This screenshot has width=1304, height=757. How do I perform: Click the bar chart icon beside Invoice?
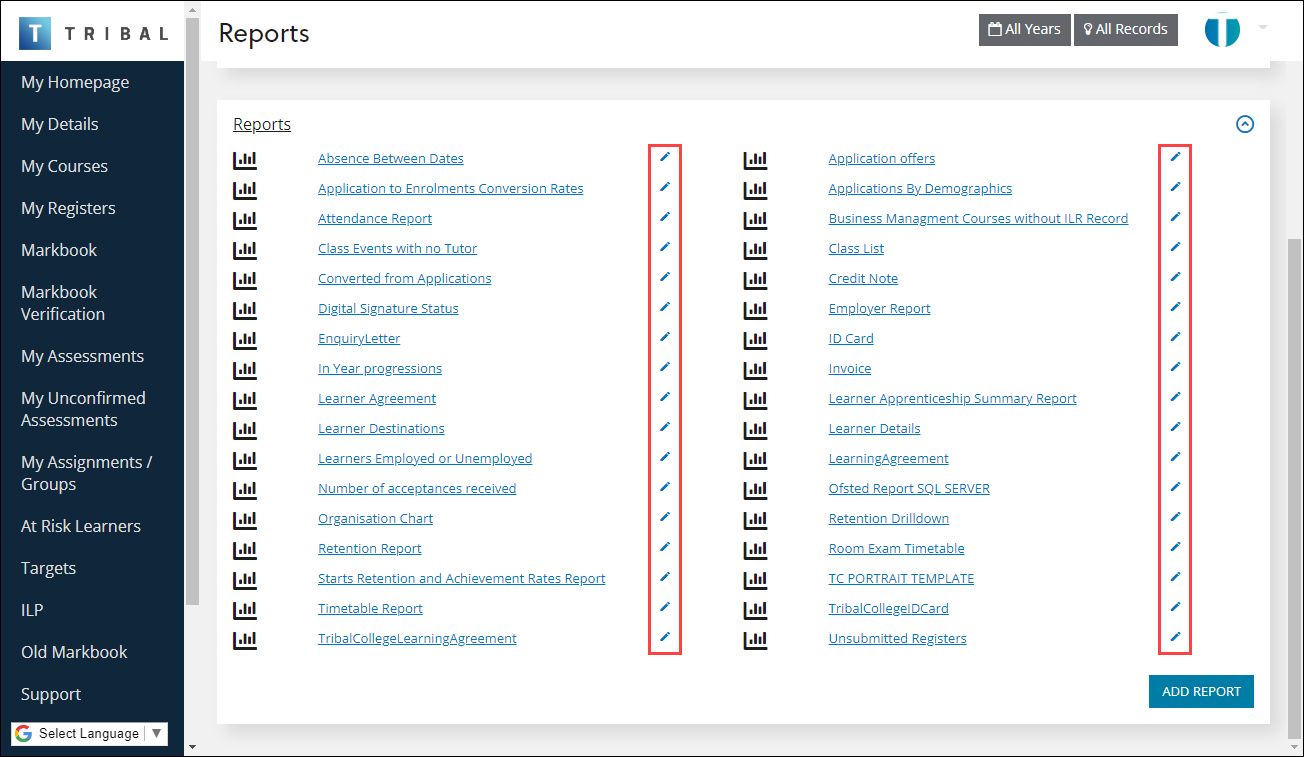click(x=755, y=369)
